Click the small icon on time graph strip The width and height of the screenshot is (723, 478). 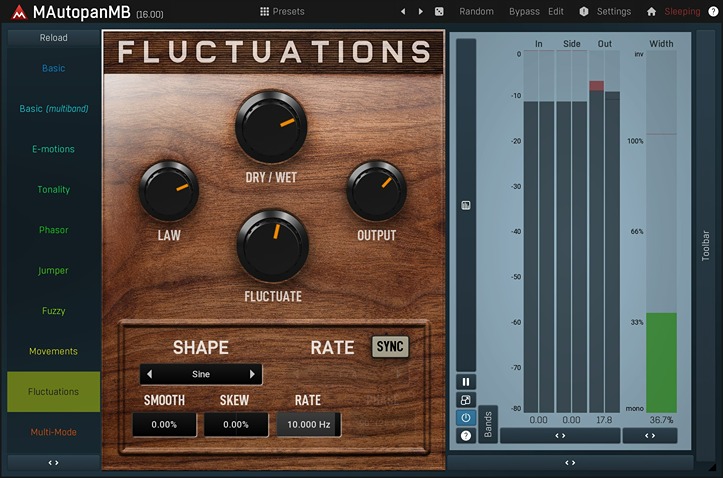(466, 205)
